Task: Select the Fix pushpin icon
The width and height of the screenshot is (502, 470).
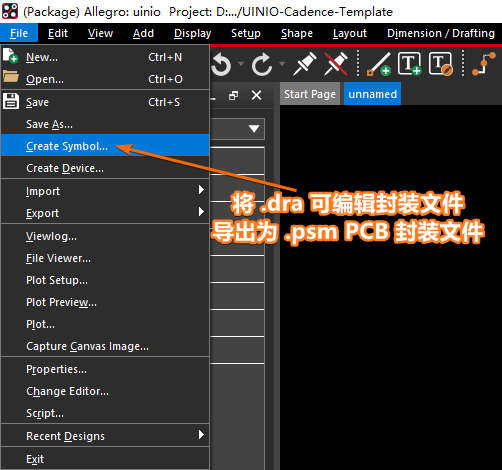Action: pos(305,63)
